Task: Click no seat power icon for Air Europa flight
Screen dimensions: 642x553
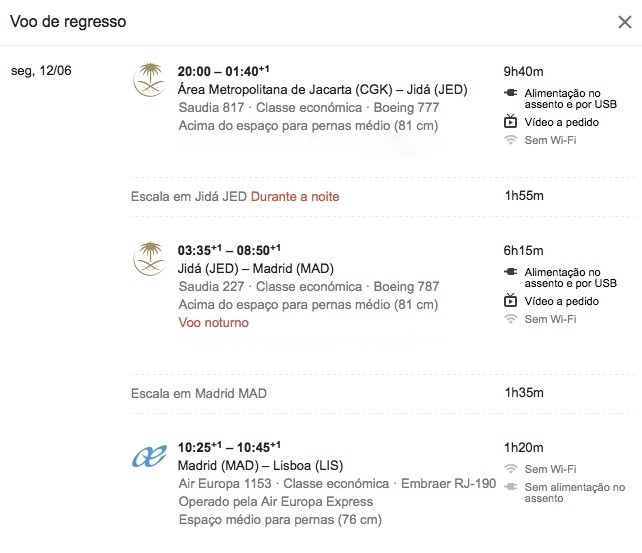Action: click(x=510, y=487)
